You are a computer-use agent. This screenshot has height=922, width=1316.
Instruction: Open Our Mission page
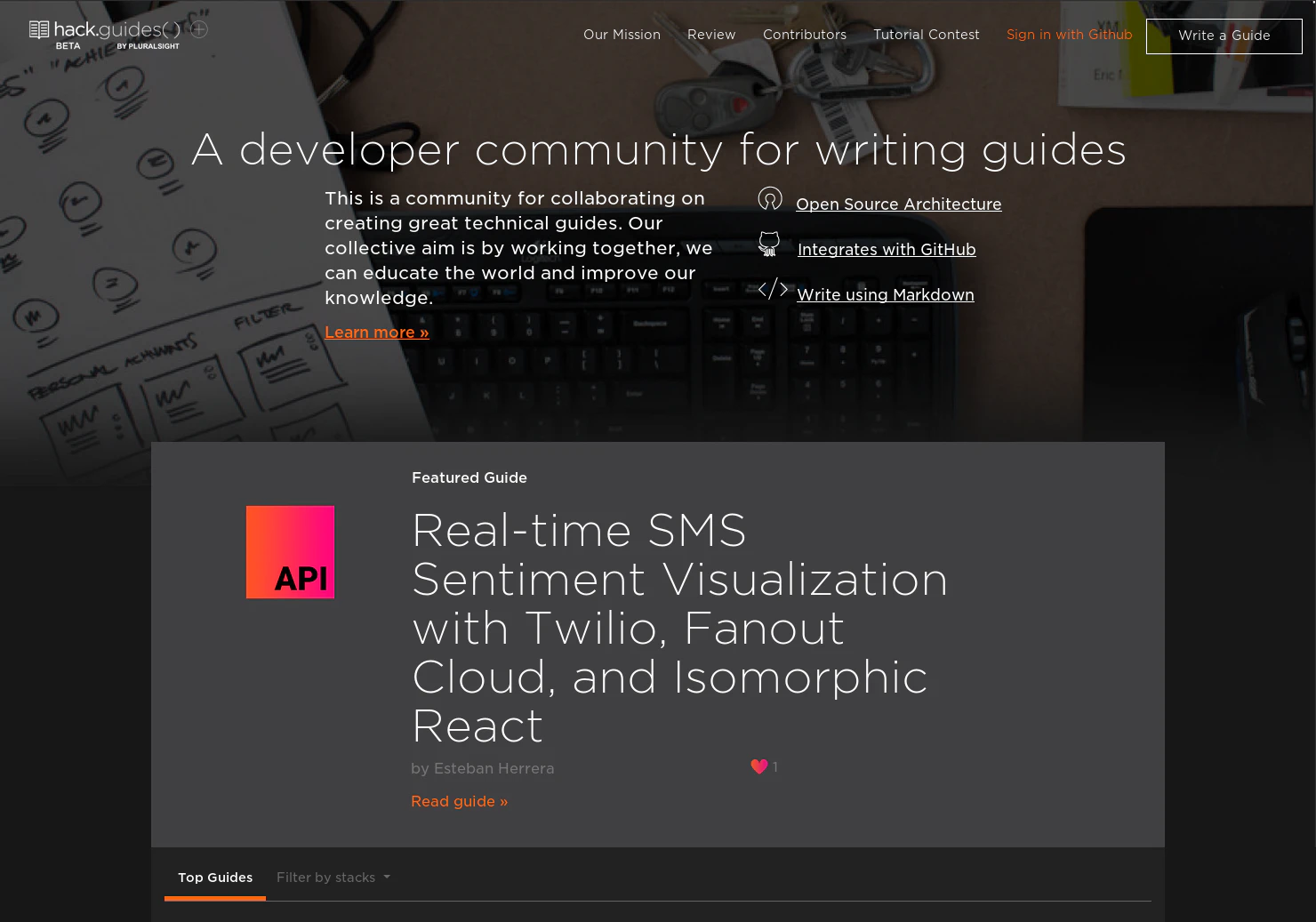(622, 35)
